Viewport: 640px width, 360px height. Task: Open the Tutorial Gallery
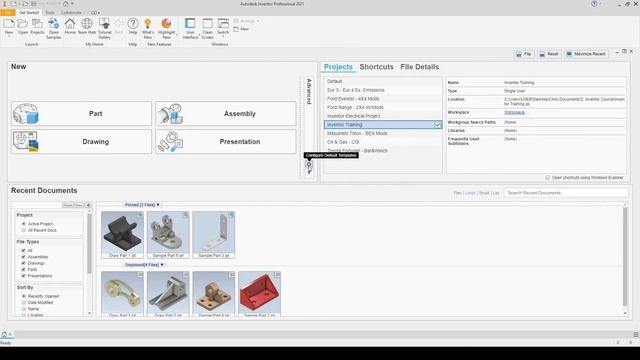point(104,29)
